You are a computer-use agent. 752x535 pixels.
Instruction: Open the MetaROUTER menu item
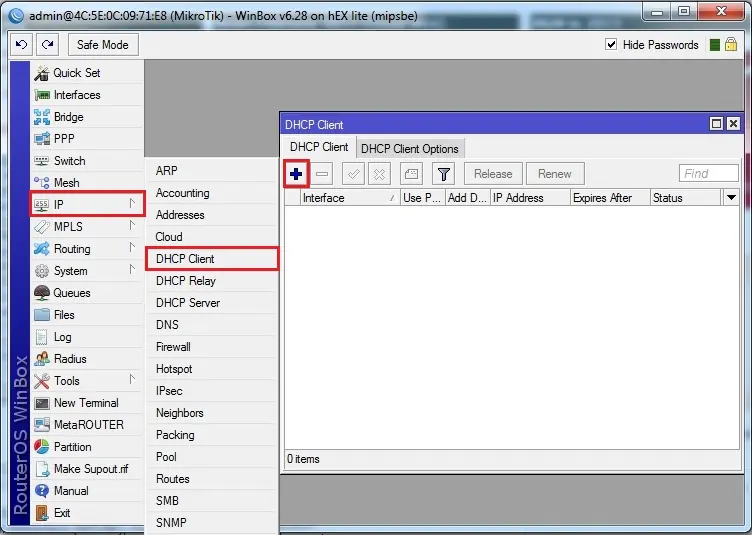88,425
